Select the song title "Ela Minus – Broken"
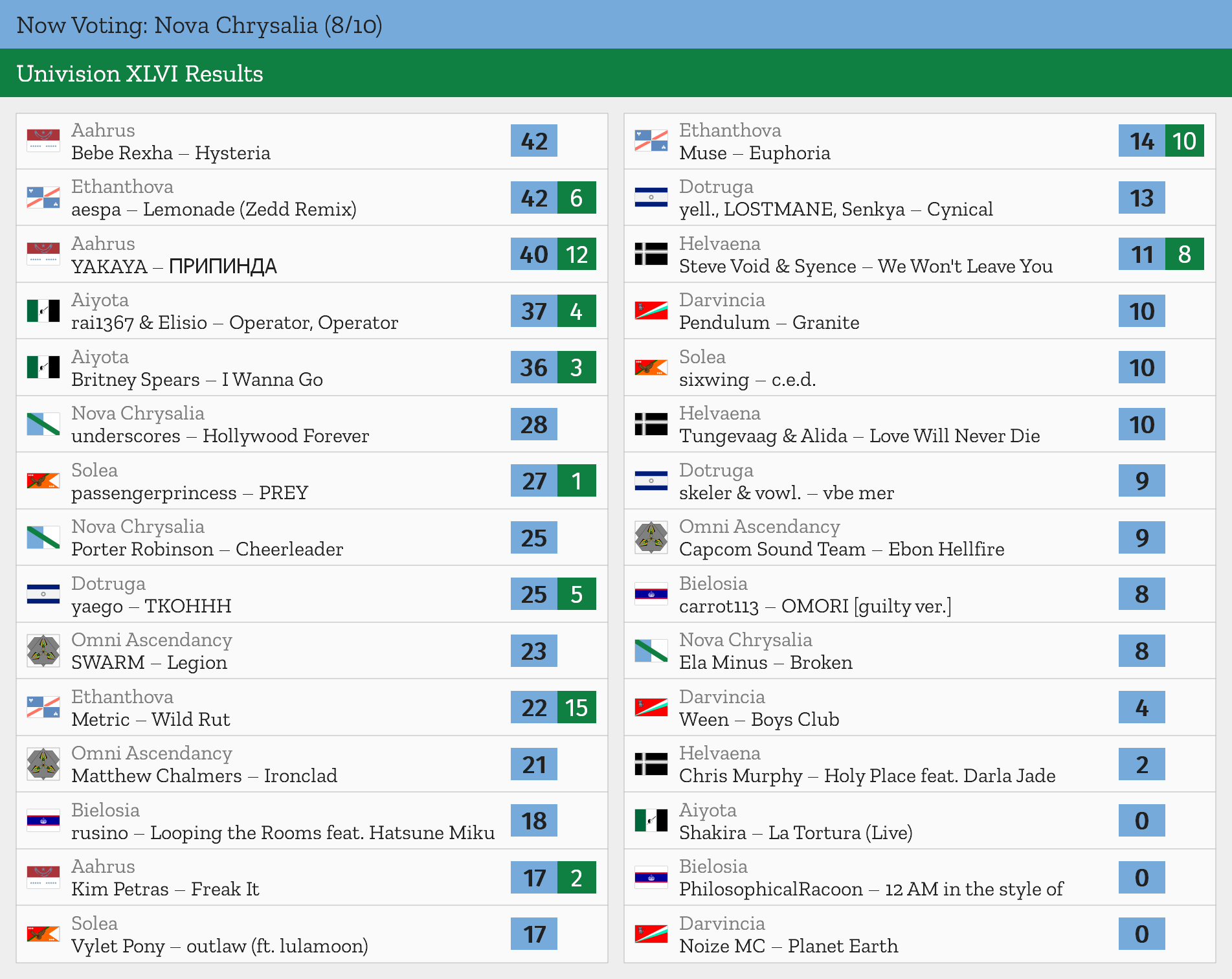Viewport: 1232px width, 979px height. point(766,662)
